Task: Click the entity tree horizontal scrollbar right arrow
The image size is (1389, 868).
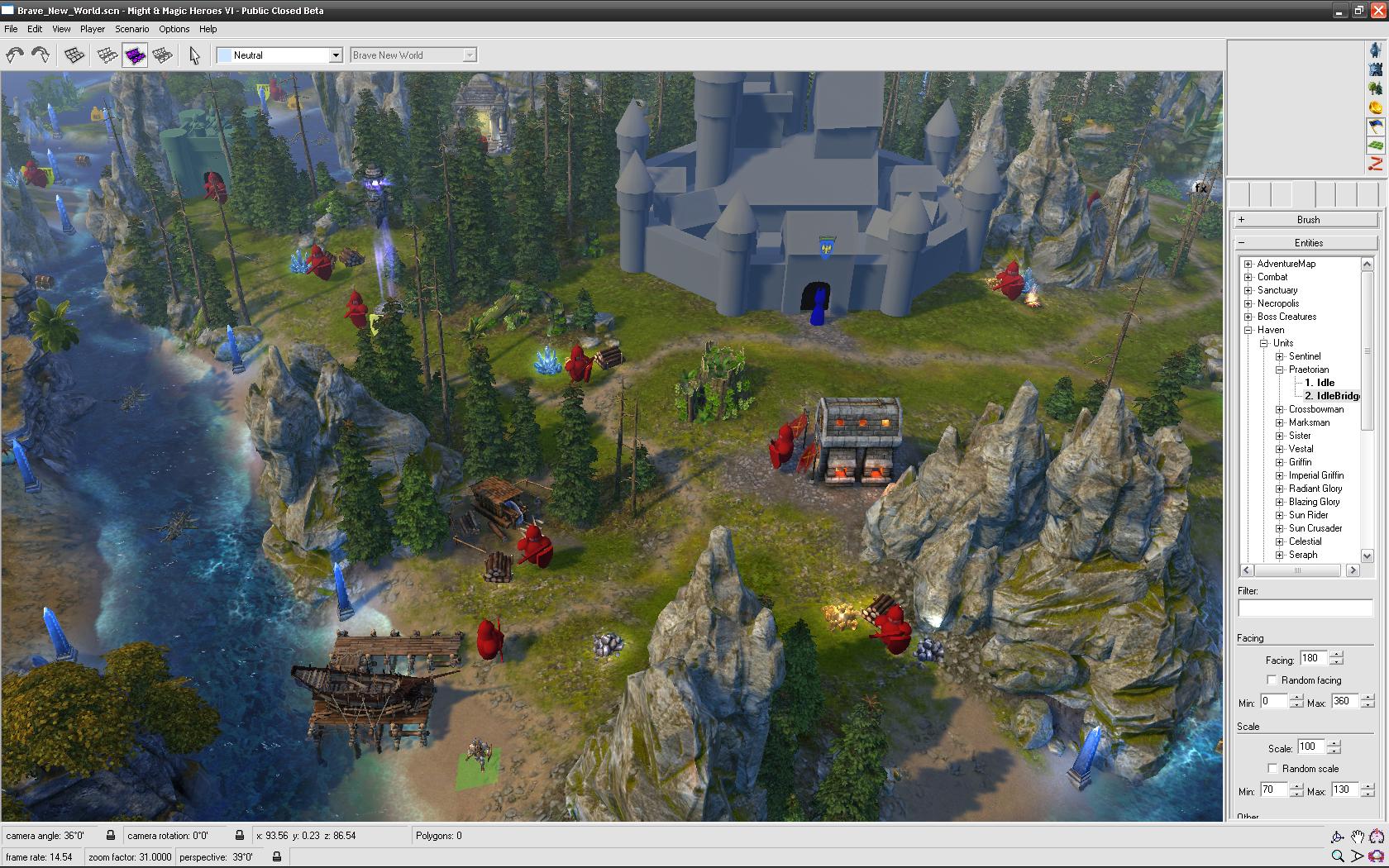Action: point(1353,570)
